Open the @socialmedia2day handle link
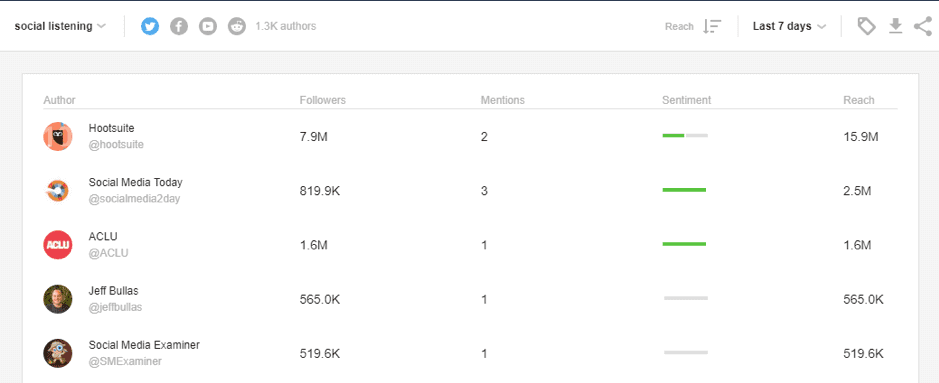Image resolution: width=939 pixels, height=383 pixels. 134,199
